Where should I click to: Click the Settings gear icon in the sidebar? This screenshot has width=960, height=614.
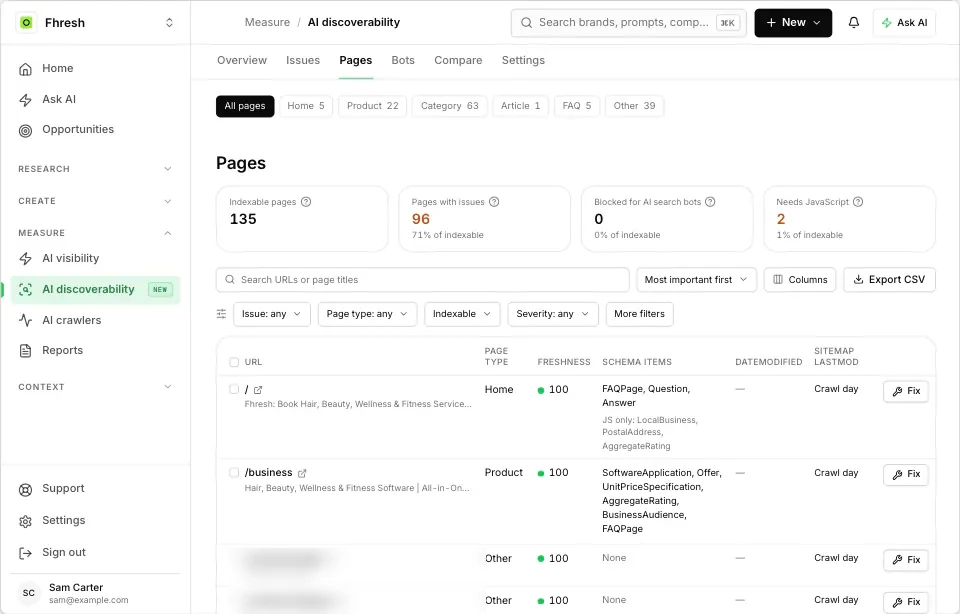pos(25,521)
